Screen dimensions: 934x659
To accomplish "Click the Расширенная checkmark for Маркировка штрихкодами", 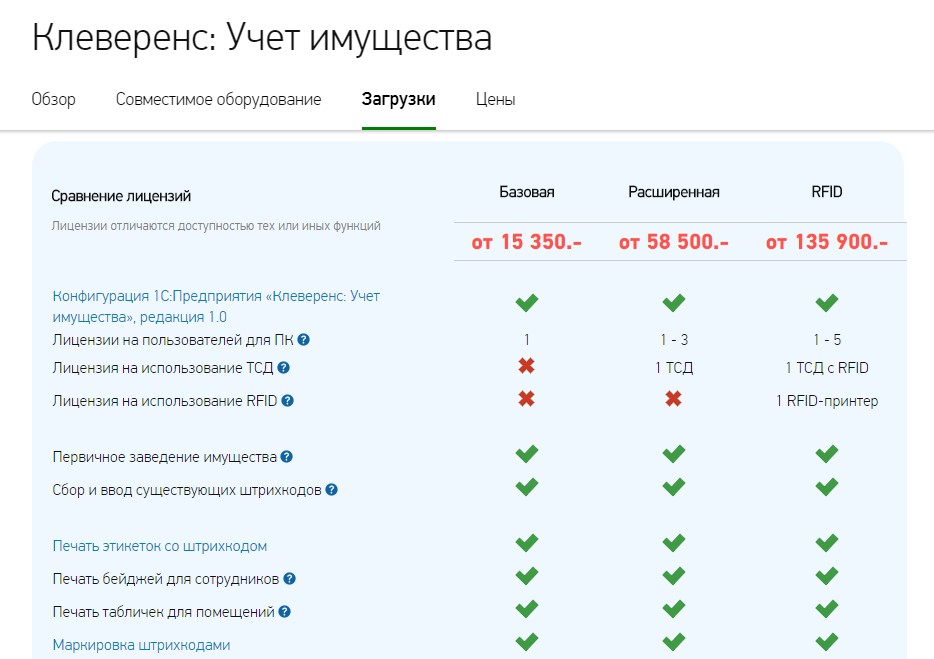I will tap(674, 642).
